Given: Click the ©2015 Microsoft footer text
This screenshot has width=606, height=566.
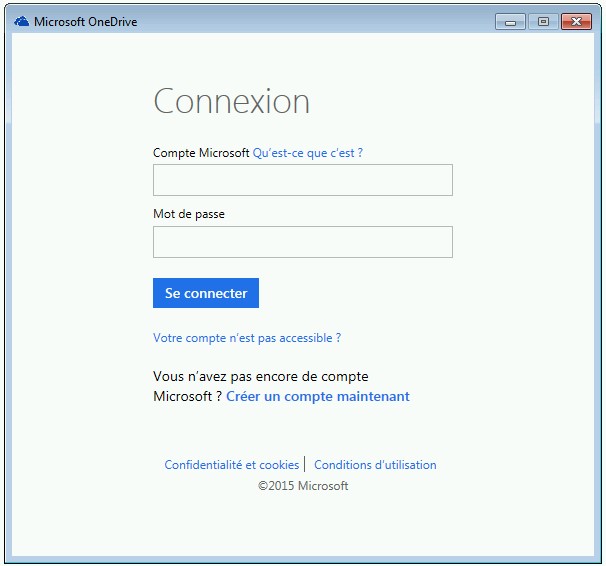Looking at the screenshot, I should tap(303, 486).
